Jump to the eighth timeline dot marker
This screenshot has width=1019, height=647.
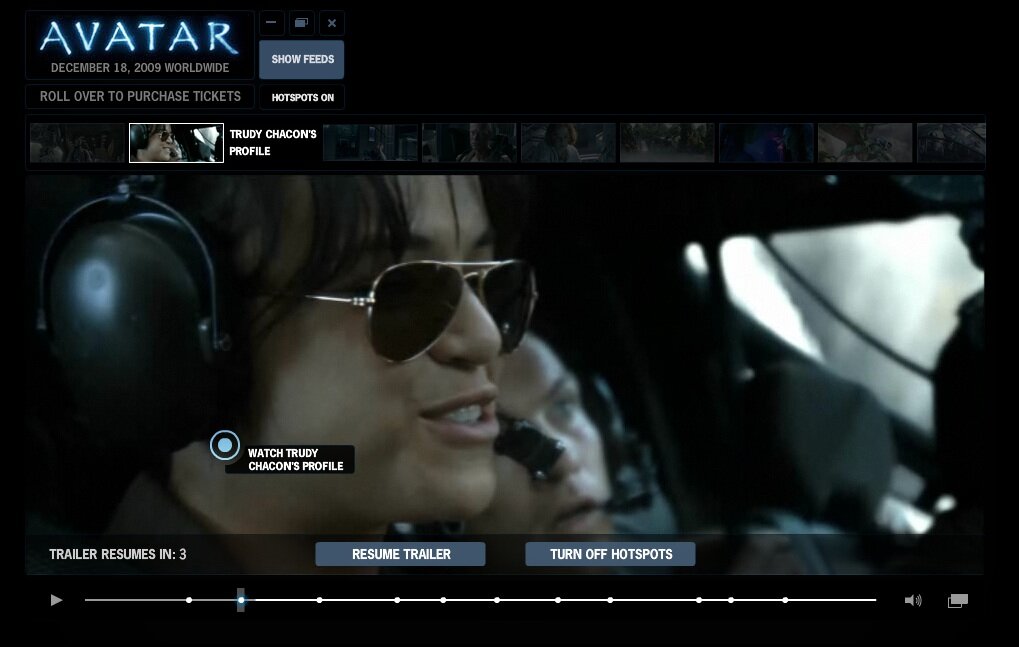pyautogui.click(x=610, y=600)
